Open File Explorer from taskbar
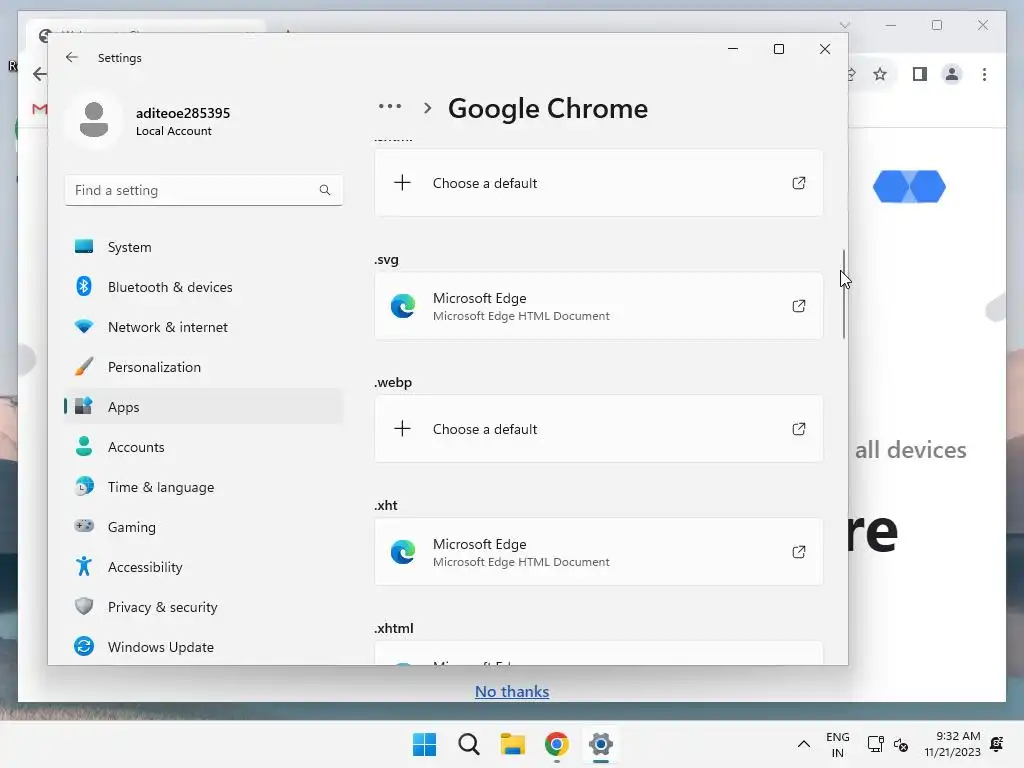 [513, 744]
